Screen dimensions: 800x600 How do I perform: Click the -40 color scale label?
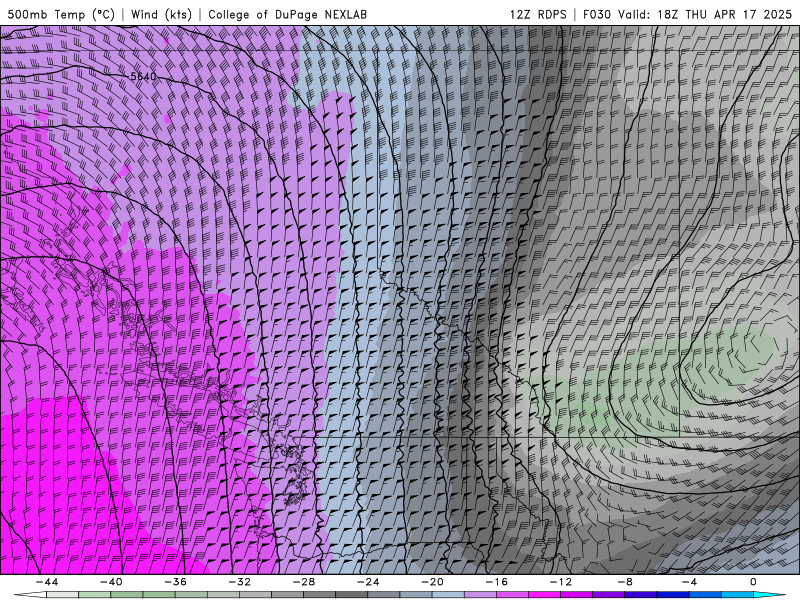(x=111, y=582)
